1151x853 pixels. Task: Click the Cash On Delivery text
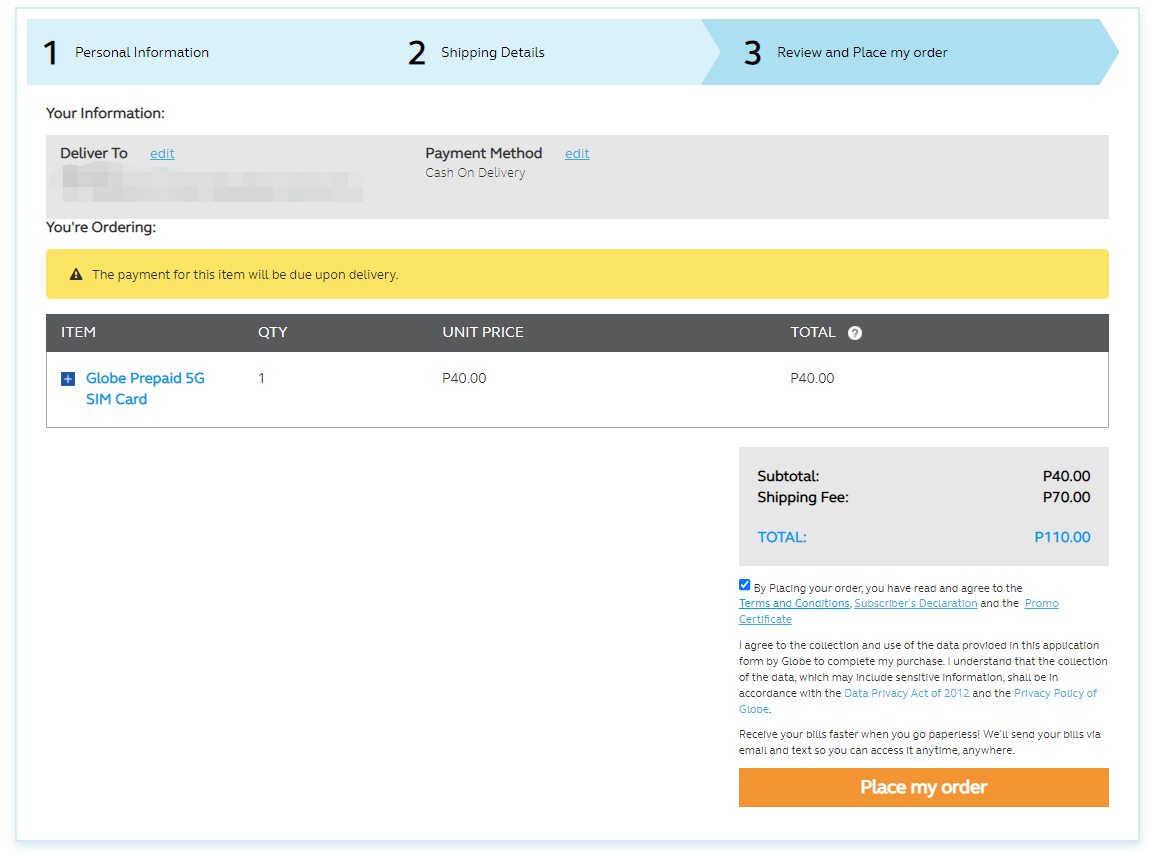click(x=475, y=173)
